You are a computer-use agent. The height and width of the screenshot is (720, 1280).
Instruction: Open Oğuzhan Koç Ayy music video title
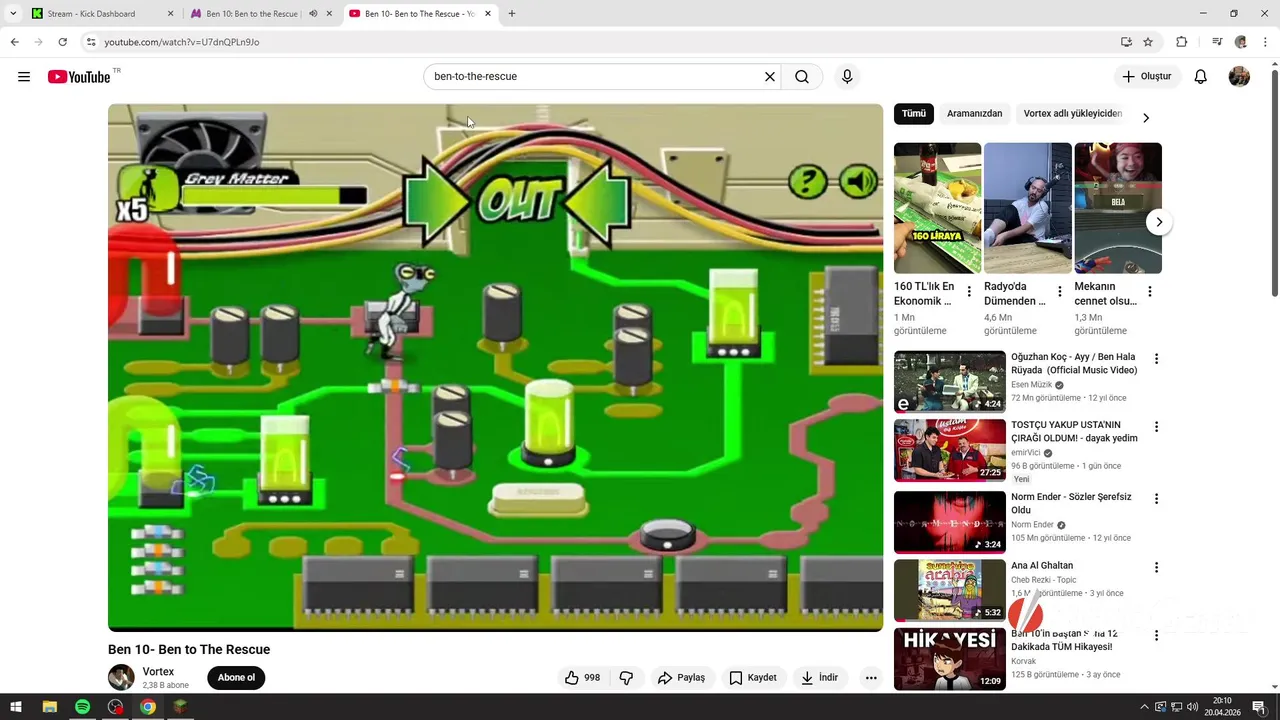coord(1074,364)
